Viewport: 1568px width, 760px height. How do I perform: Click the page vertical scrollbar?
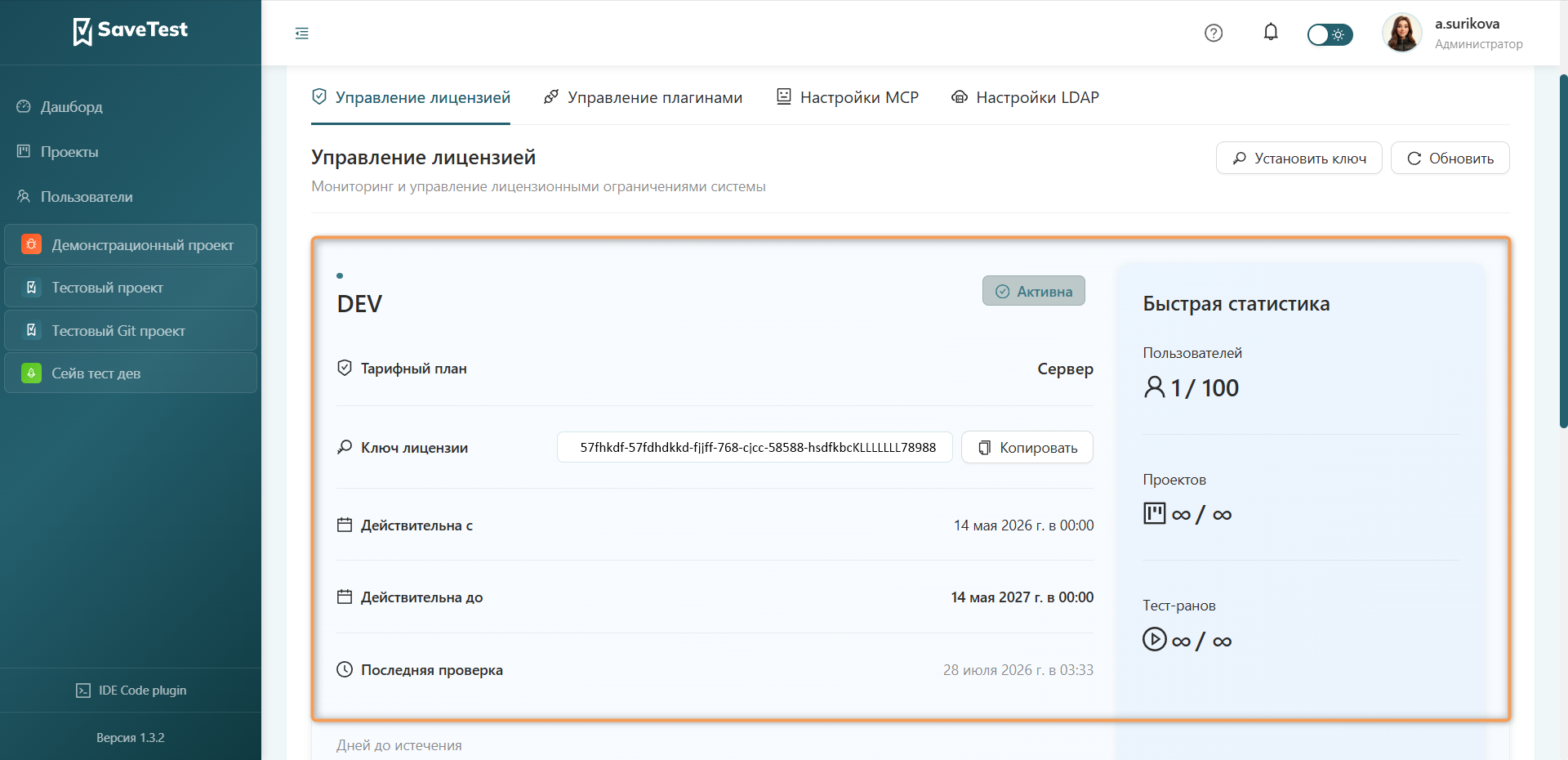(1563, 251)
